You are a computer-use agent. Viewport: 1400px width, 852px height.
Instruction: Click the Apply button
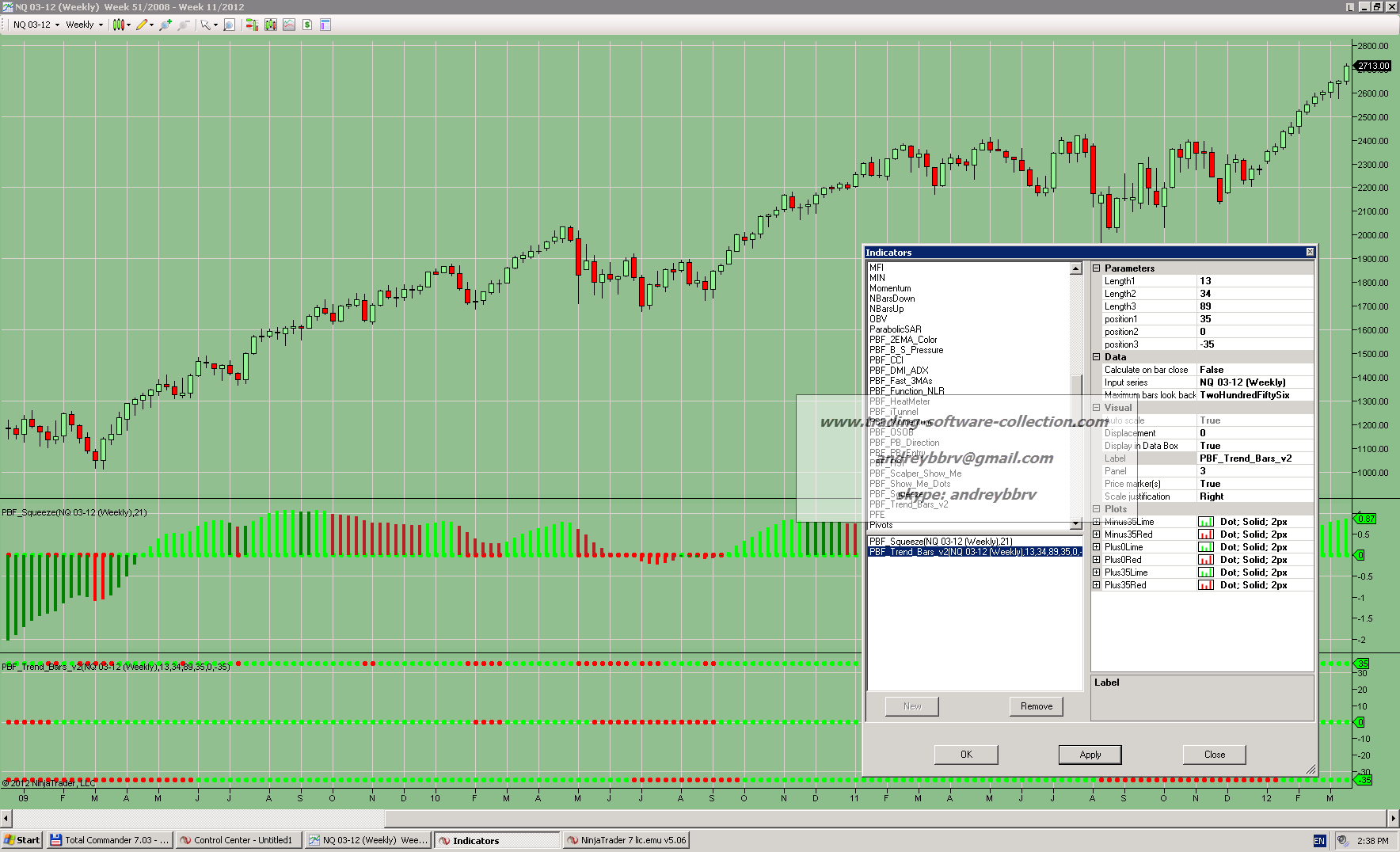(x=1090, y=755)
